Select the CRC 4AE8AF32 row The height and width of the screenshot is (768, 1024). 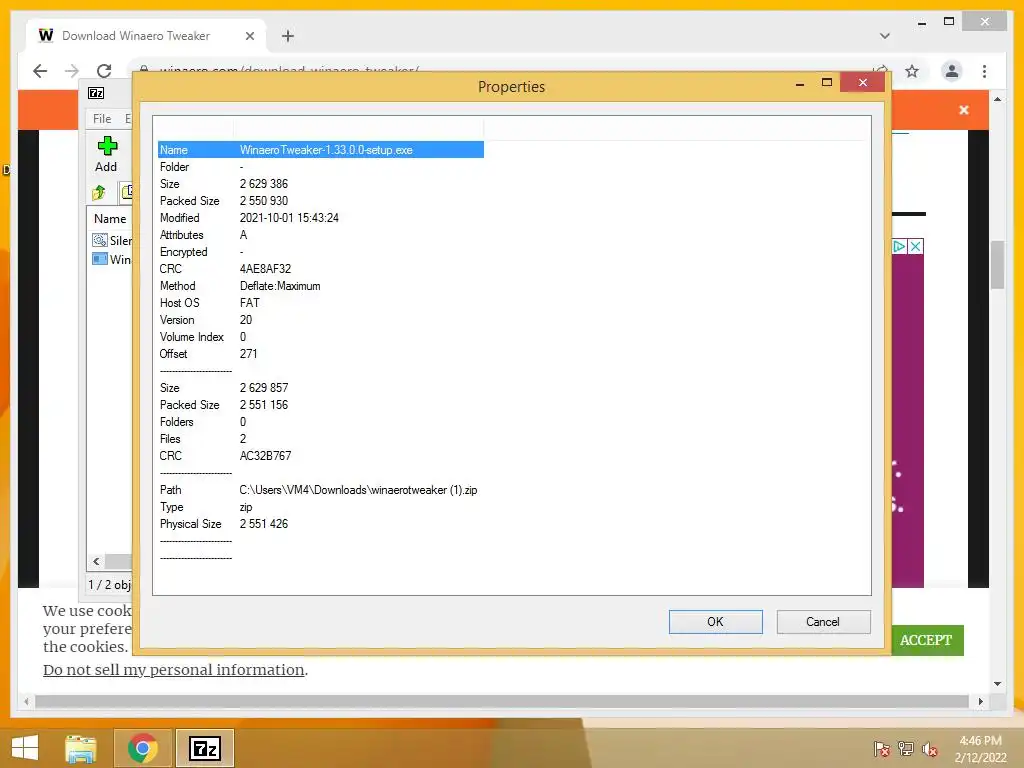point(321,269)
